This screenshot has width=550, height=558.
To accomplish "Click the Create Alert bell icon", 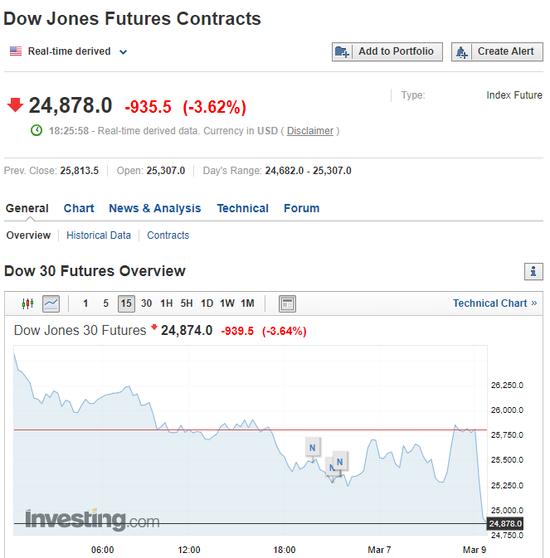I will point(461,52).
